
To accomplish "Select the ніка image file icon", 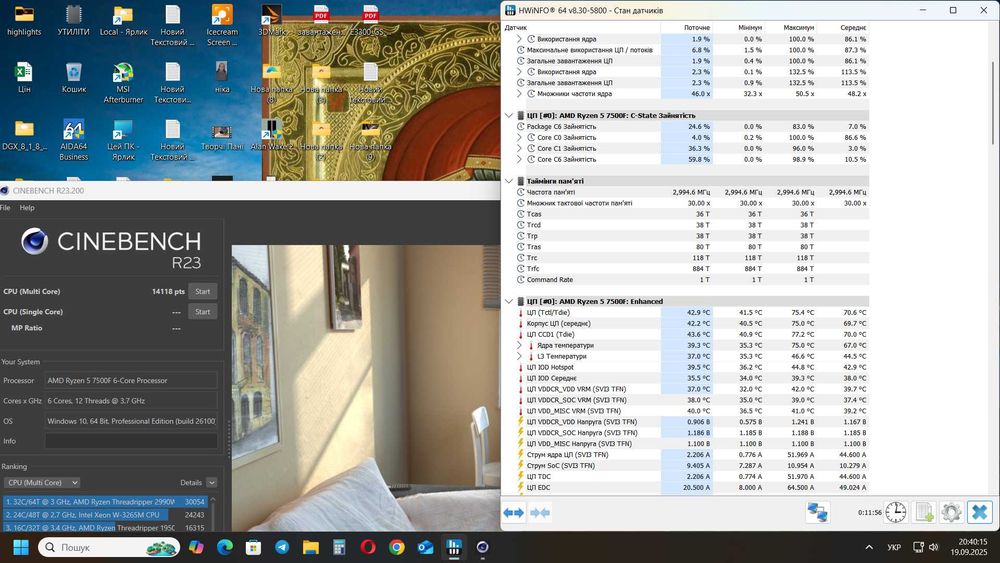I will coord(222,78).
